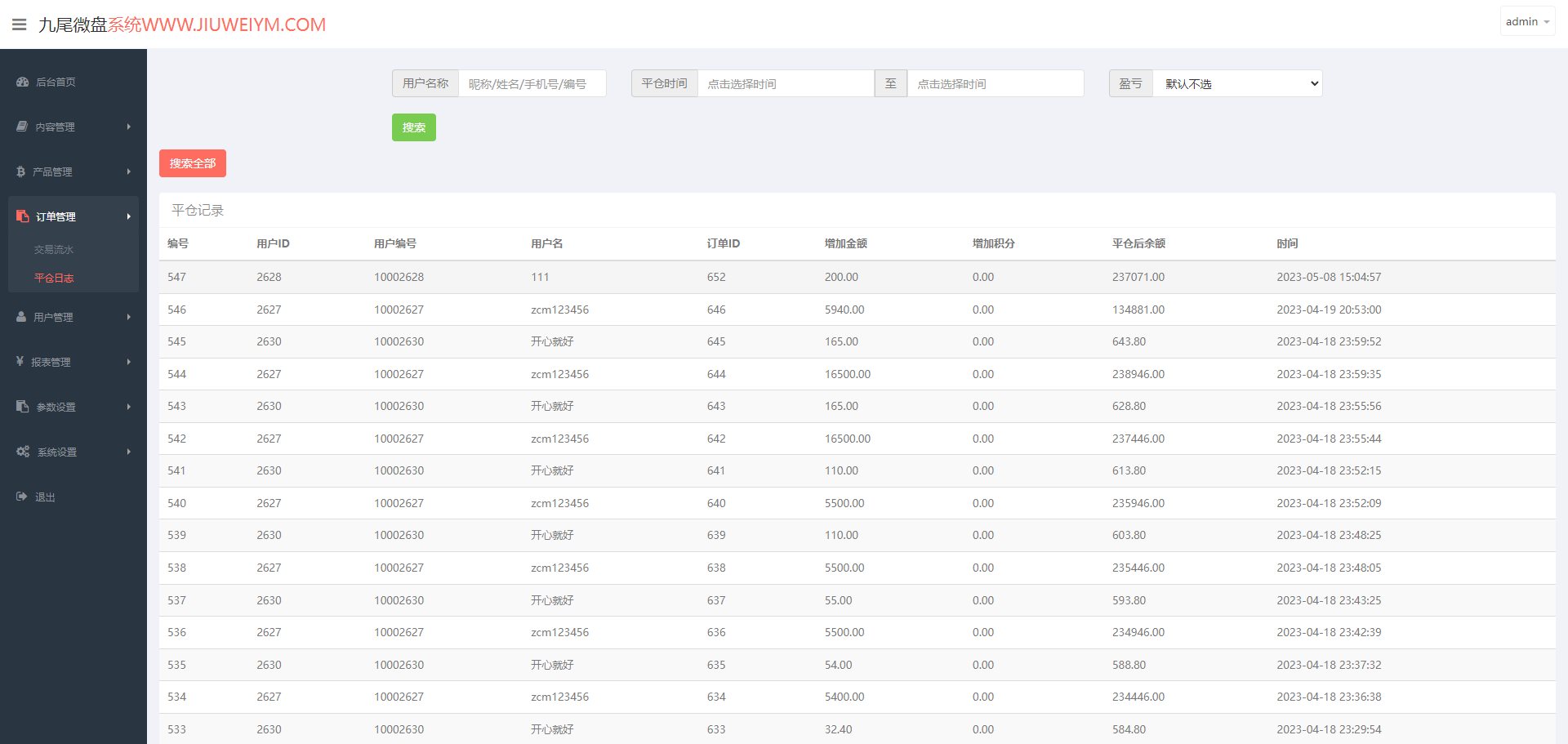Open the end date picker field after 至

click(x=996, y=83)
